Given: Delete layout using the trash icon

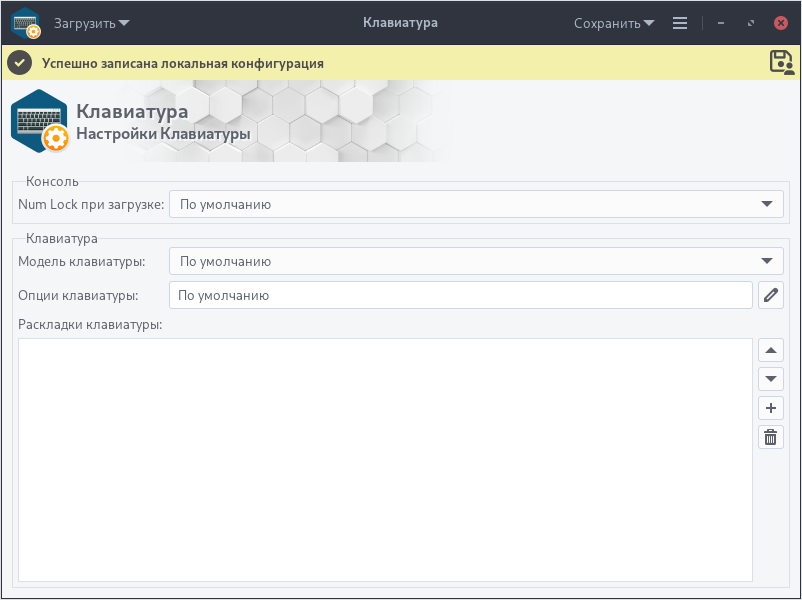Looking at the screenshot, I should 771,437.
